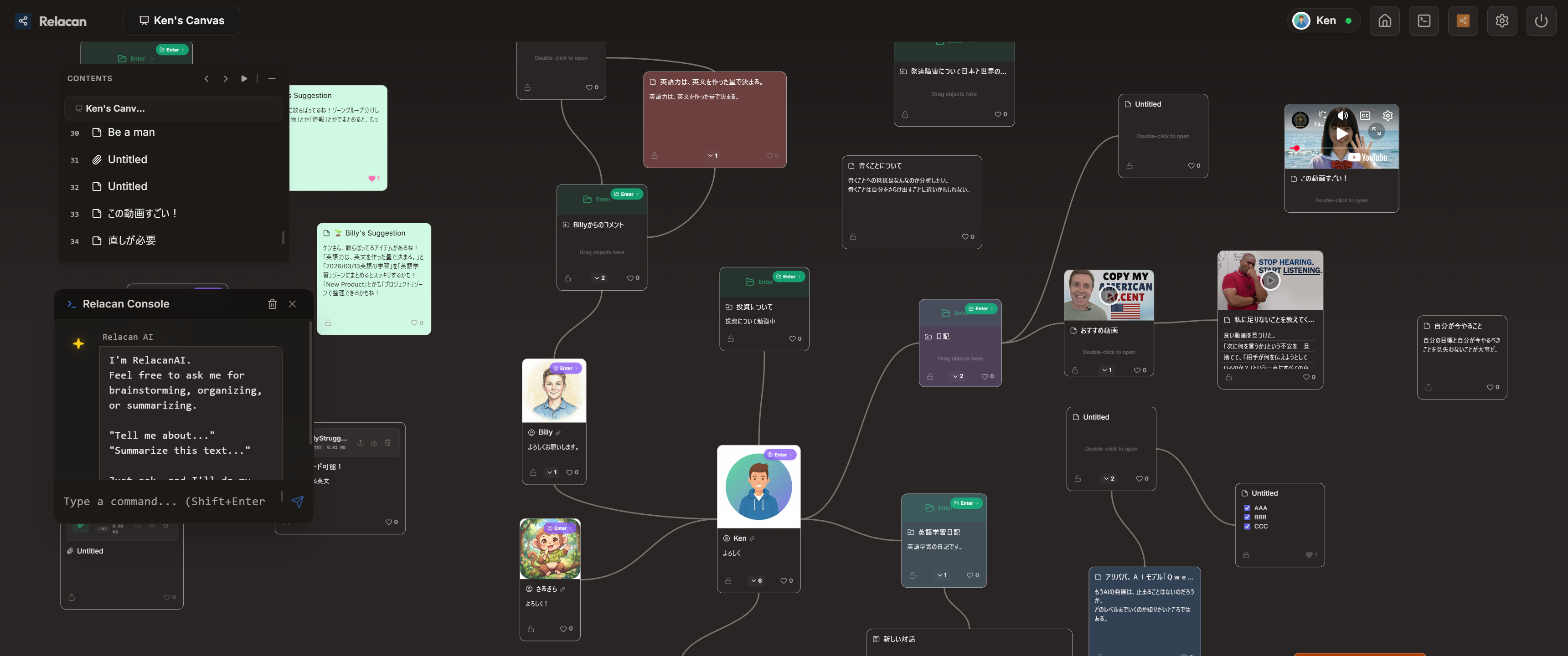This screenshot has height=656, width=1568.
Task: Click the home icon in top bar
Action: click(1384, 20)
